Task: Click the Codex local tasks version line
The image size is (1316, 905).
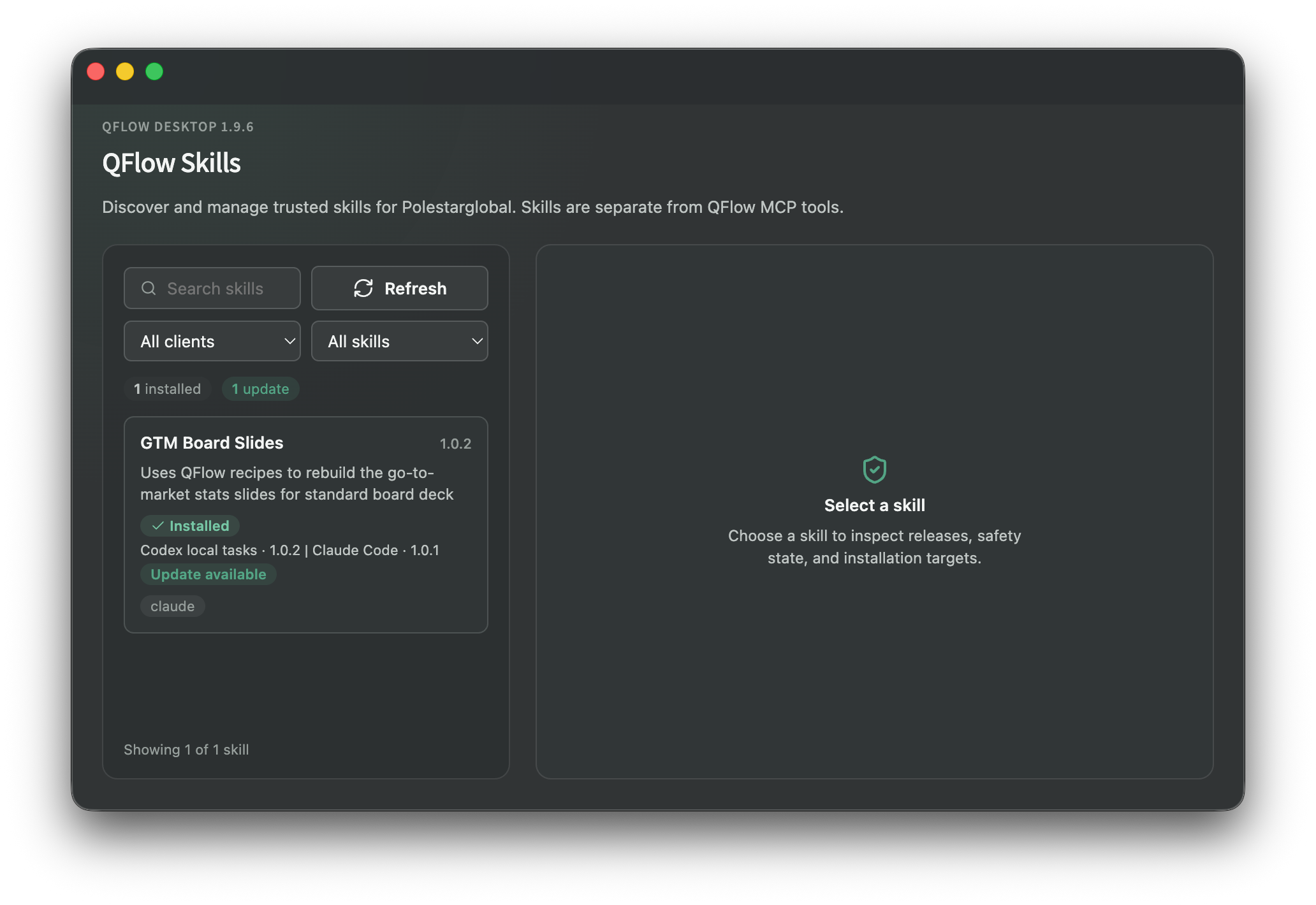Action: pyautogui.click(x=290, y=550)
